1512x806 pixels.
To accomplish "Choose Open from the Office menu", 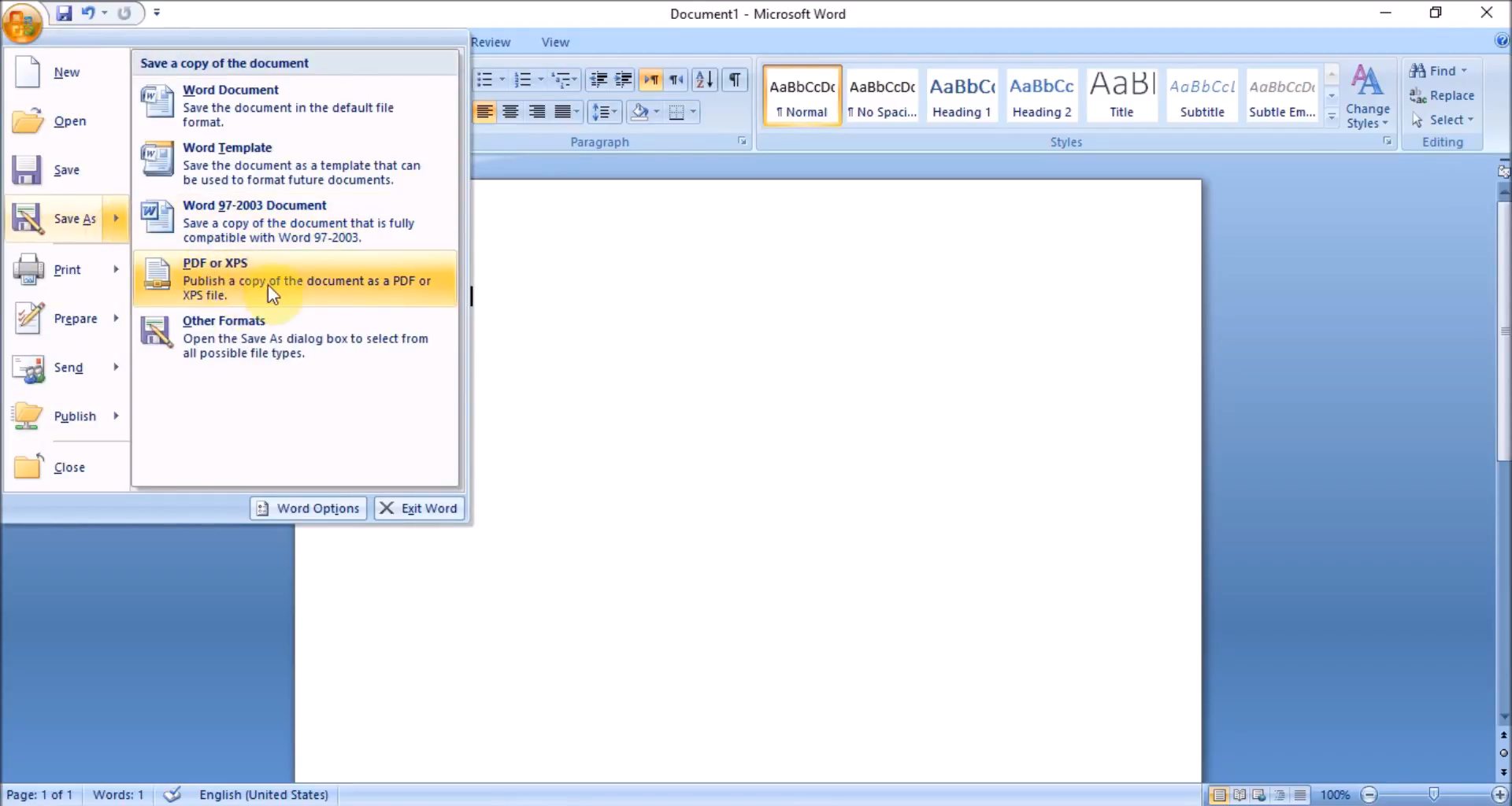I will click(x=66, y=121).
